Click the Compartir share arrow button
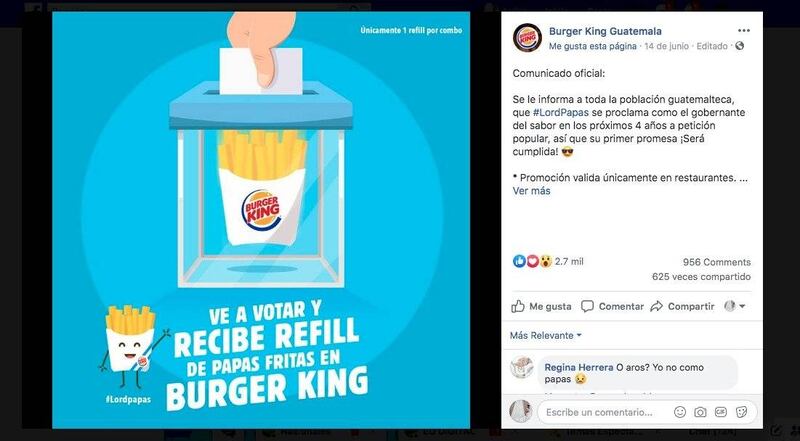Viewport: 800px width, 441px height. click(x=682, y=306)
